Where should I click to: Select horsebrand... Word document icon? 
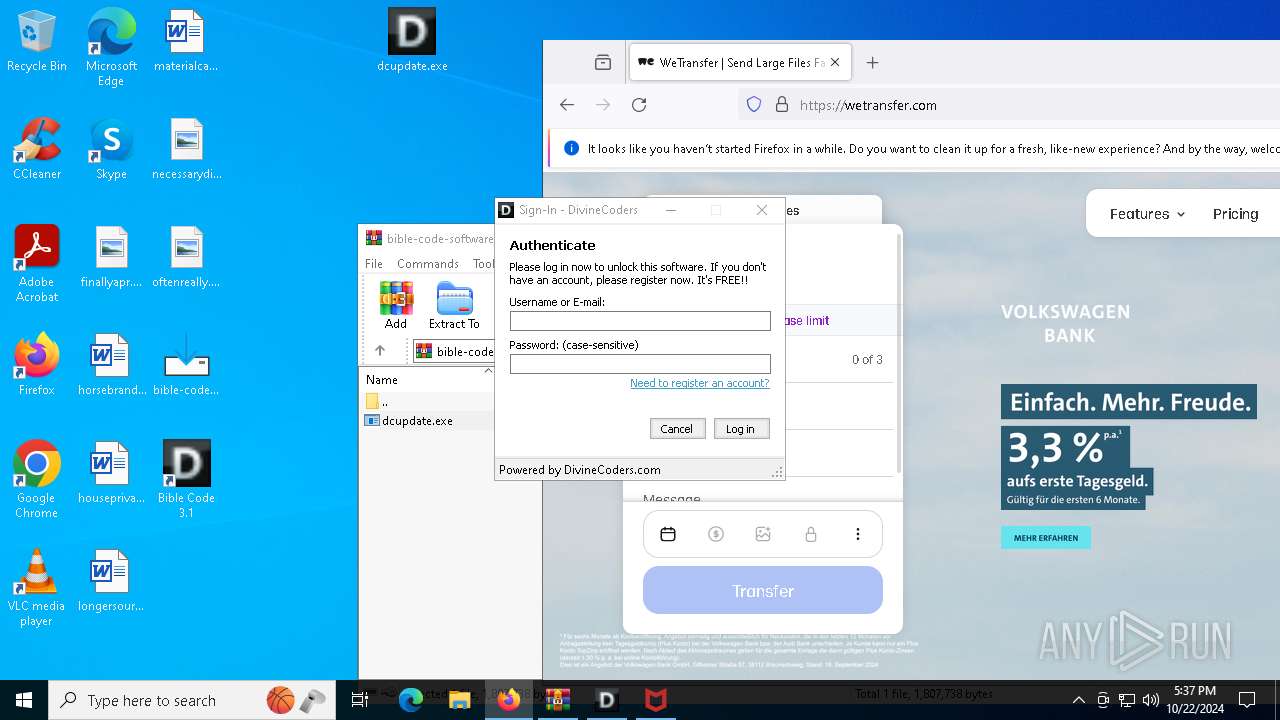tap(111, 365)
